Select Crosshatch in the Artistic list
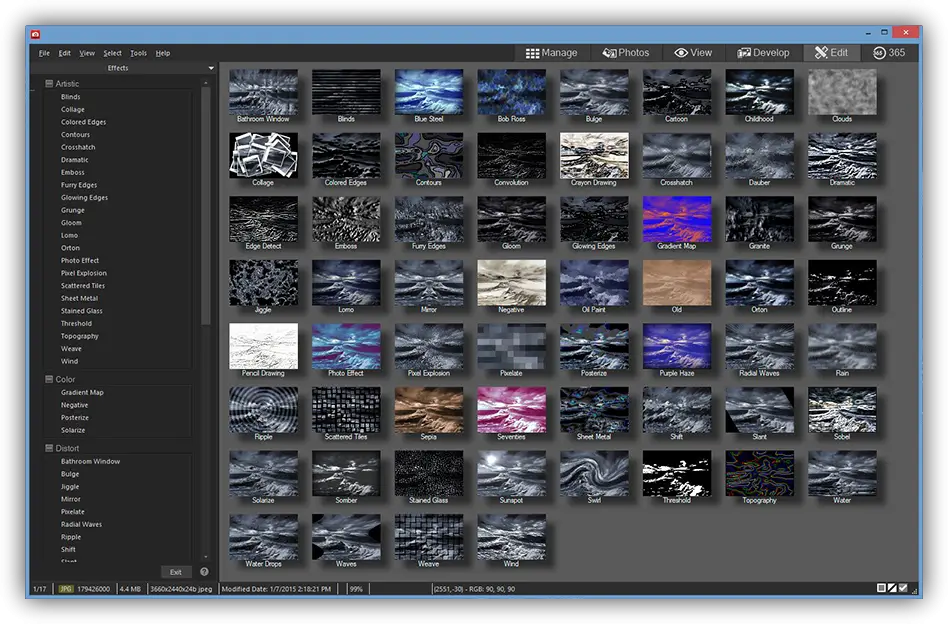The width and height of the screenshot is (948, 624). [x=76, y=147]
